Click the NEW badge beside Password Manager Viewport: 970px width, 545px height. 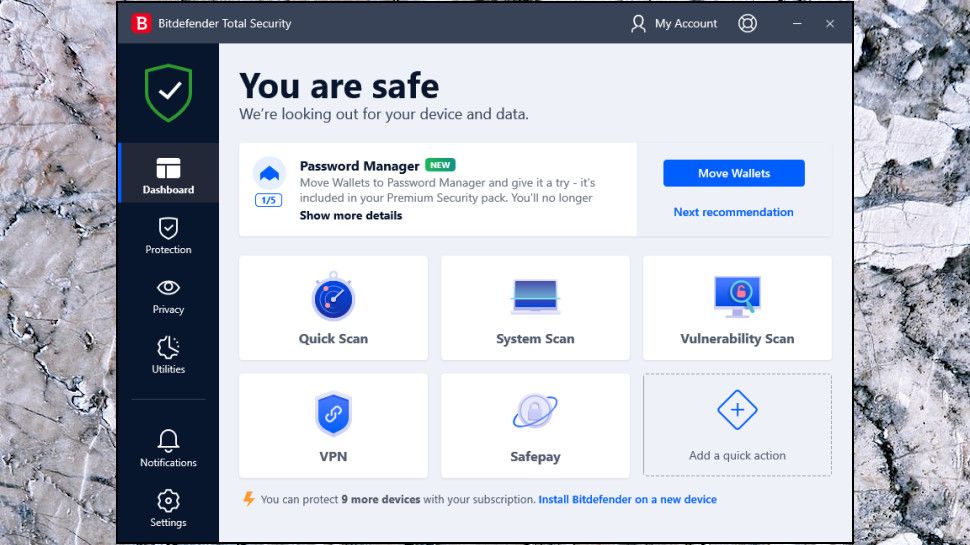[440, 165]
